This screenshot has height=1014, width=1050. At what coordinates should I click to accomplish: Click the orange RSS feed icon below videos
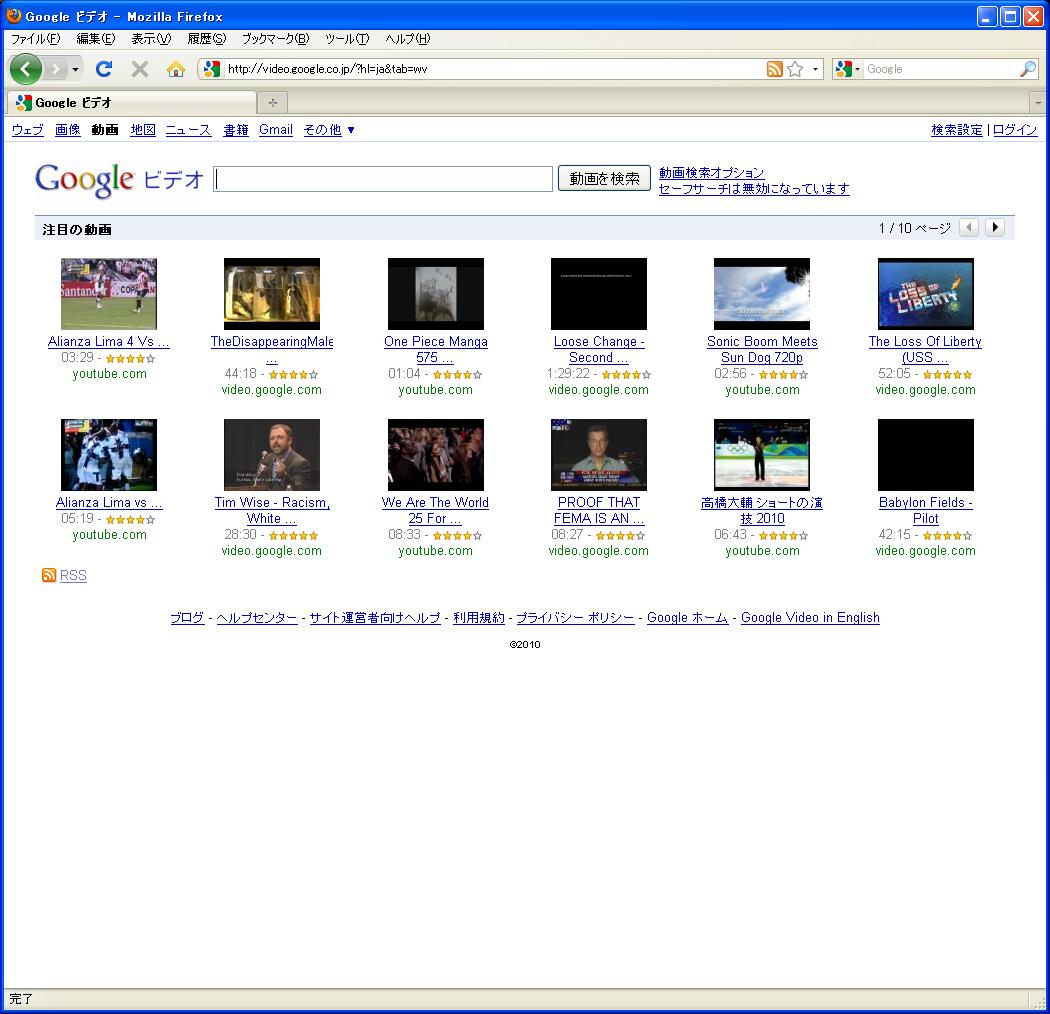pyautogui.click(x=49, y=575)
